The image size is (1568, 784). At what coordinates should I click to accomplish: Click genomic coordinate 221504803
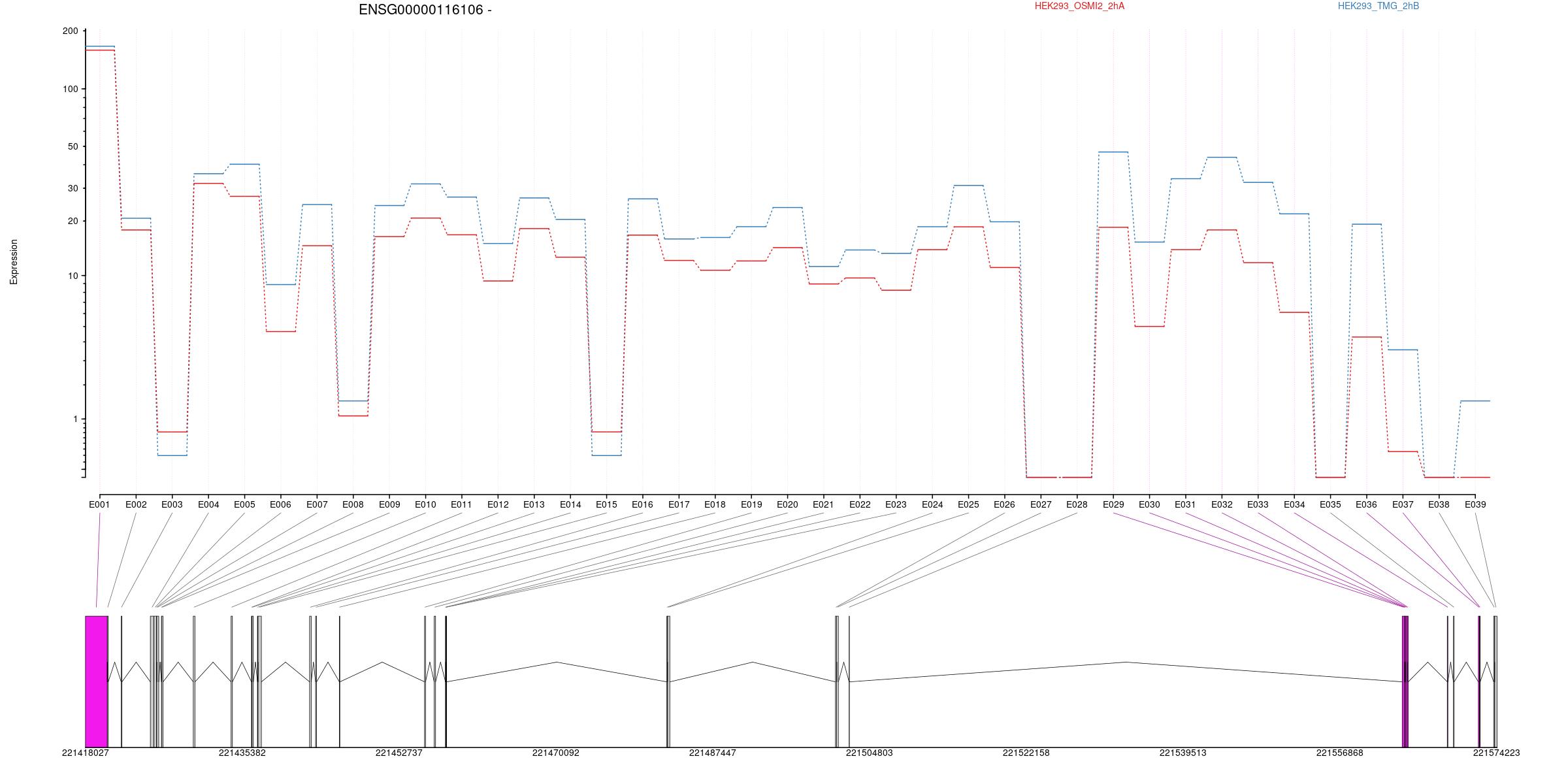(870, 753)
